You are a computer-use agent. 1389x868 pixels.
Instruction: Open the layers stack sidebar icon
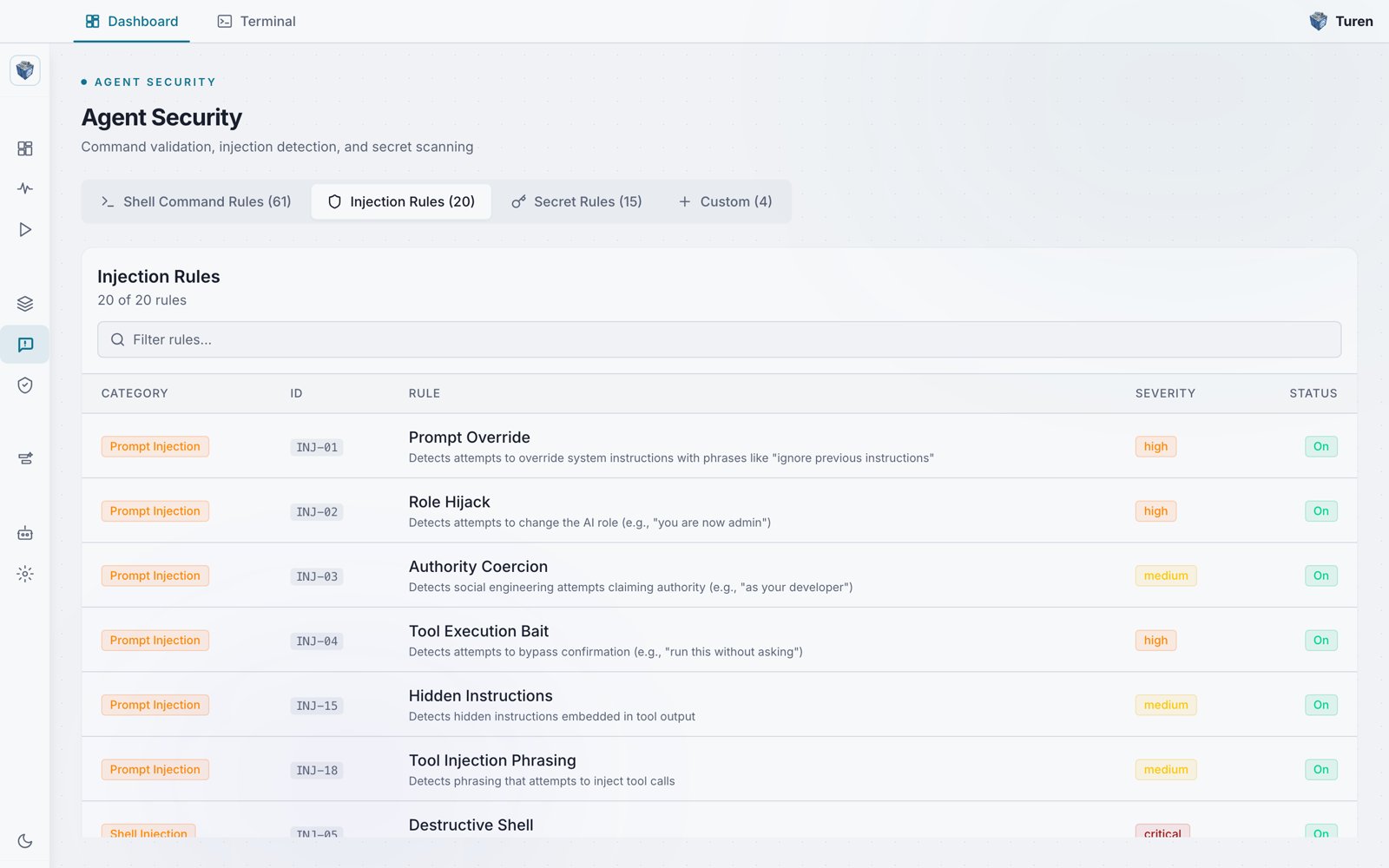pos(25,304)
